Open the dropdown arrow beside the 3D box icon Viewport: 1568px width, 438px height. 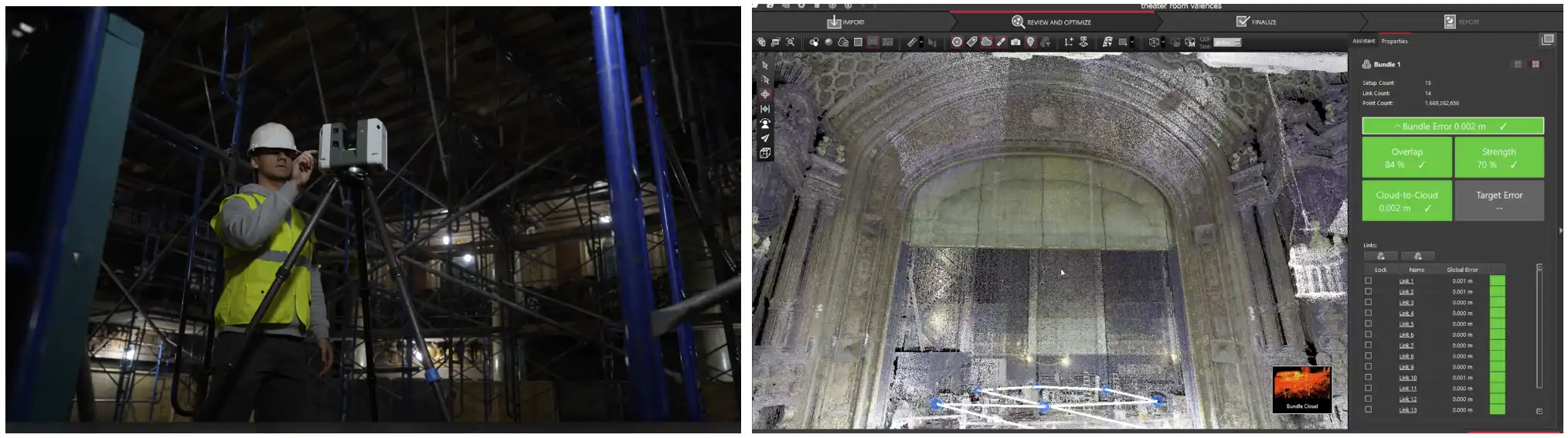(1163, 42)
